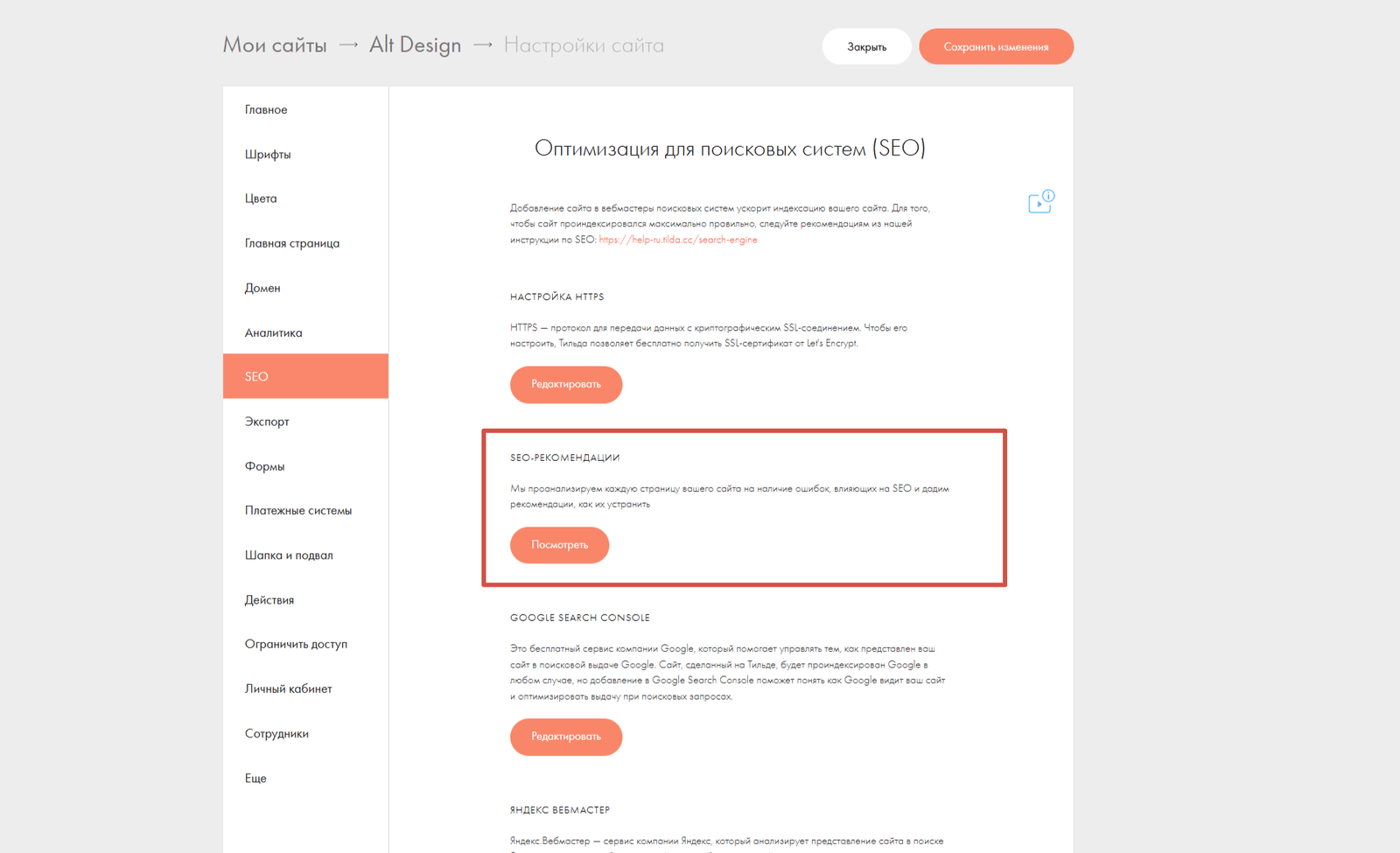The width and height of the screenshot is (1400, 853).
Task: Click Редактировать under Настройка HTTPS
Action: pos(566,385)
